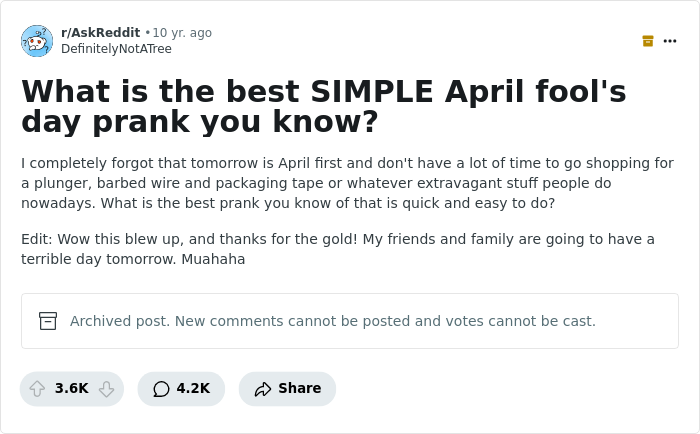Click the post title heading
This screenshot has height=434, width=700.
[x=323, y=106]
